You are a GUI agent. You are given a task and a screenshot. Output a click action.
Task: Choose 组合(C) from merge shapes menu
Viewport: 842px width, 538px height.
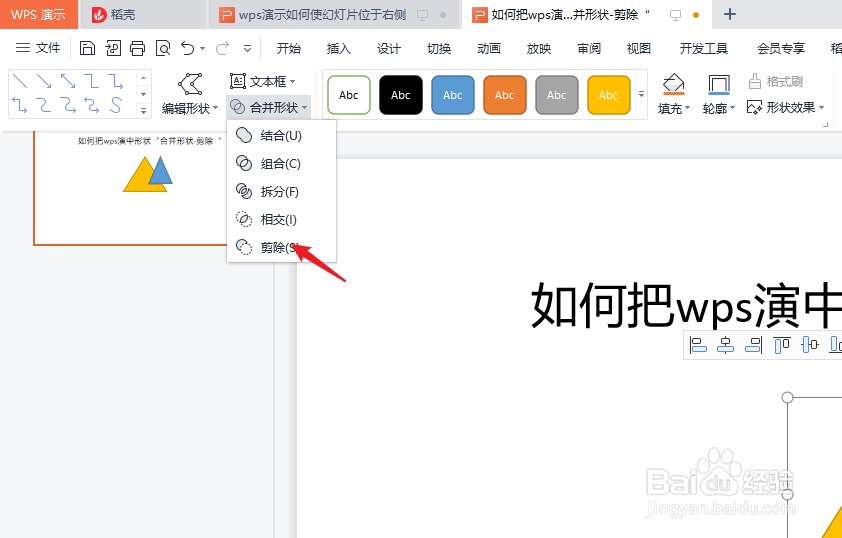click(x=281, y=163)
